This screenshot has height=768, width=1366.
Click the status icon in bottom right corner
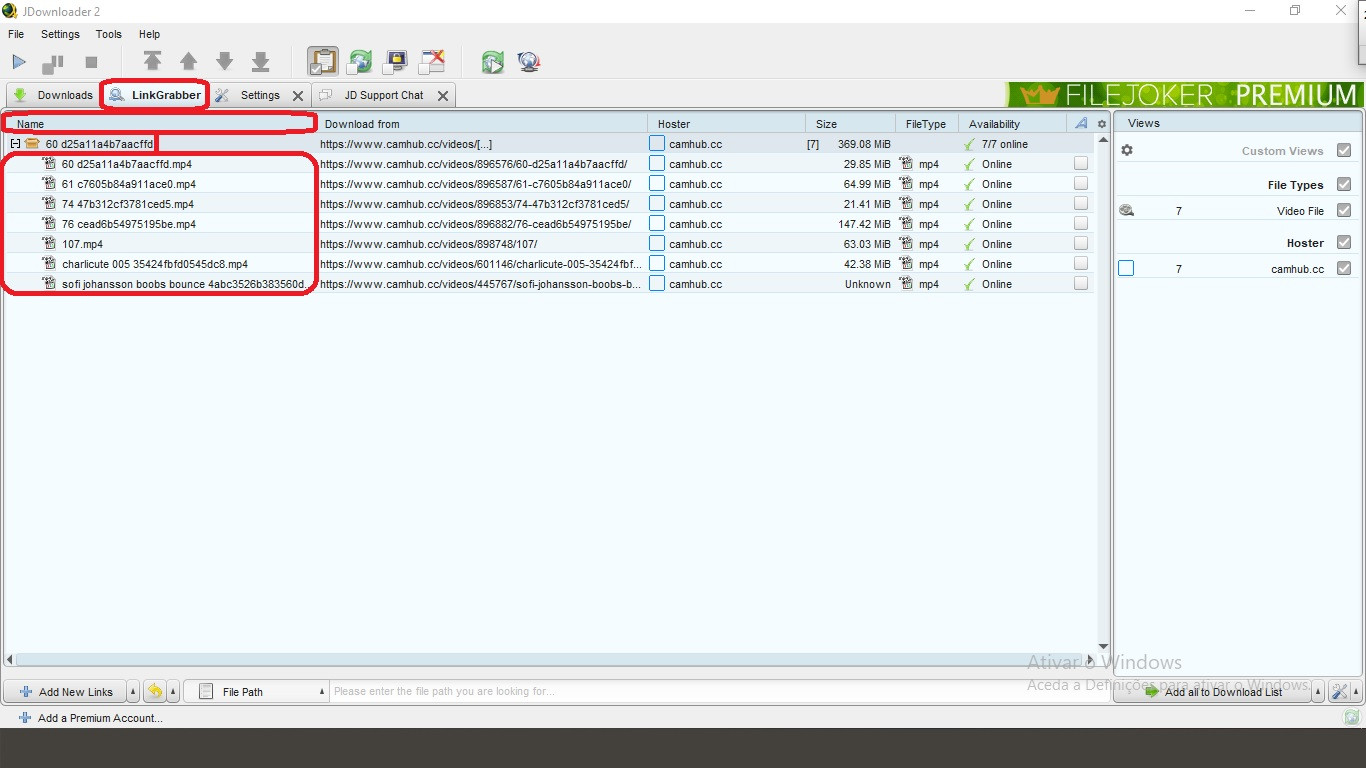[x=1352, y=717]
